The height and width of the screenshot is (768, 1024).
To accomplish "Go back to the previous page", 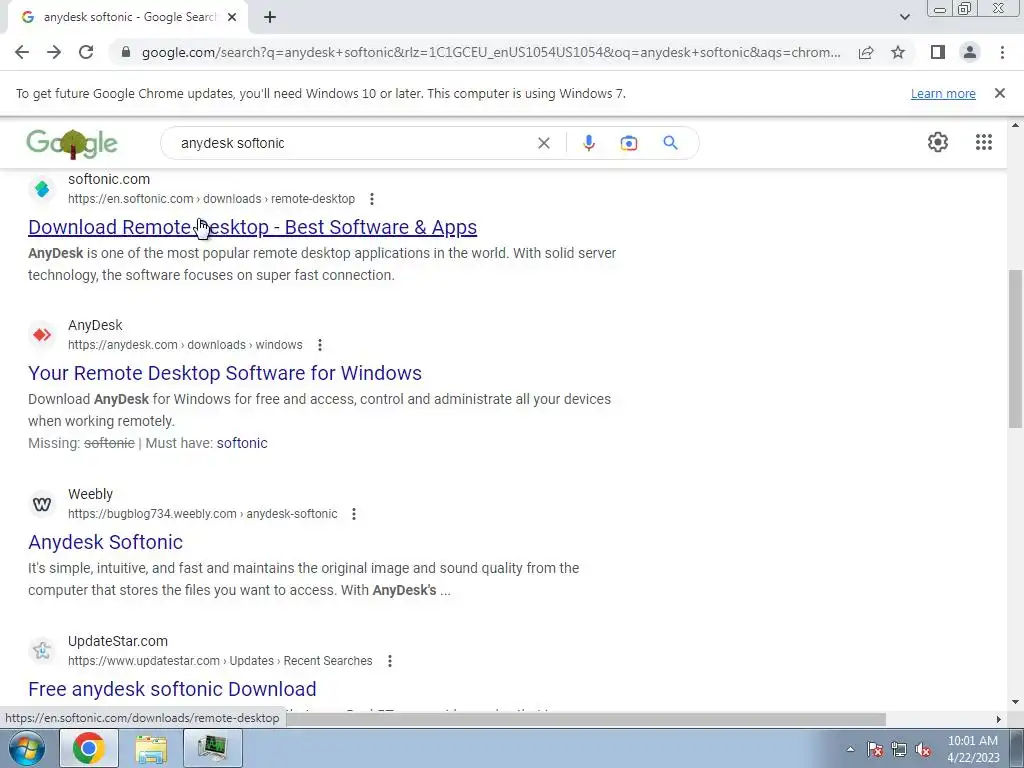I will [x=22, y=52].
